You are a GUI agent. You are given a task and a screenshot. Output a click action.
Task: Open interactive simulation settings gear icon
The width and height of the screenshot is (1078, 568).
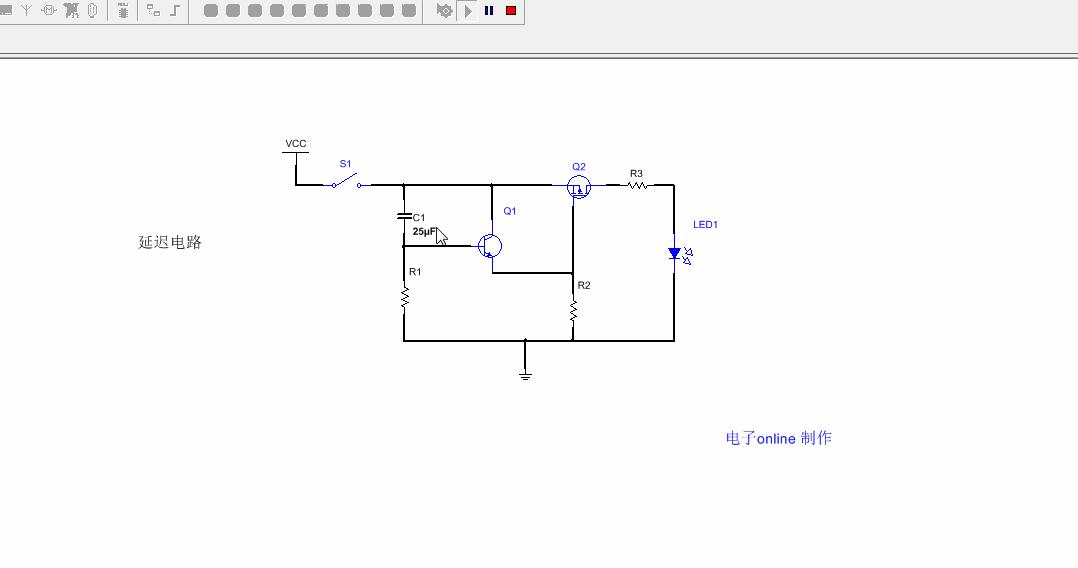tap(445, 11)
